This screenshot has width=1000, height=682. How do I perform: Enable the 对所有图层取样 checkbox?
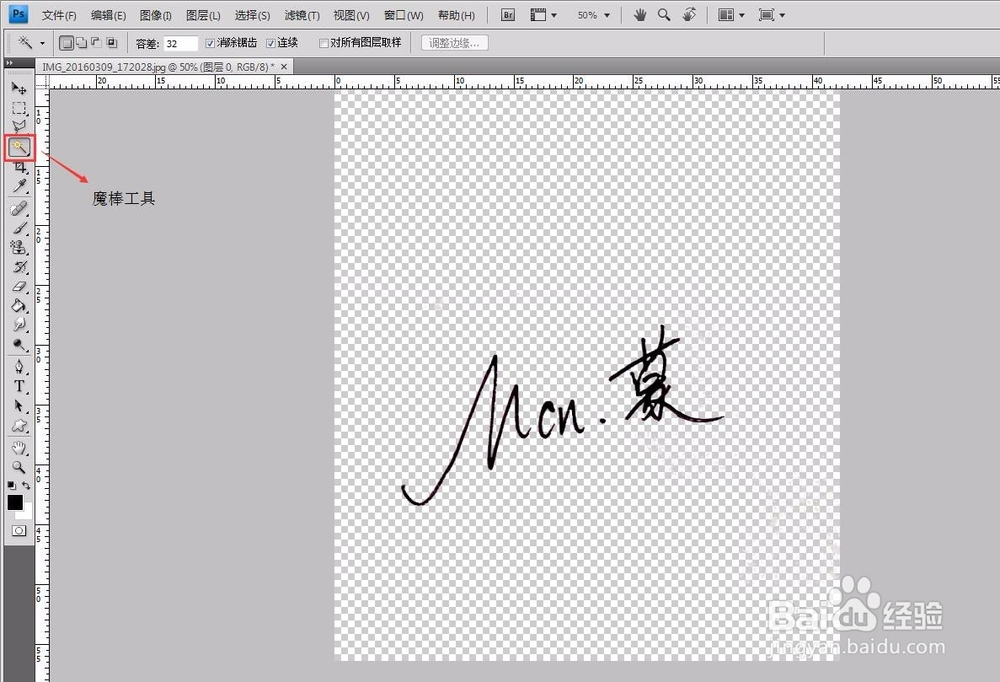322,43
